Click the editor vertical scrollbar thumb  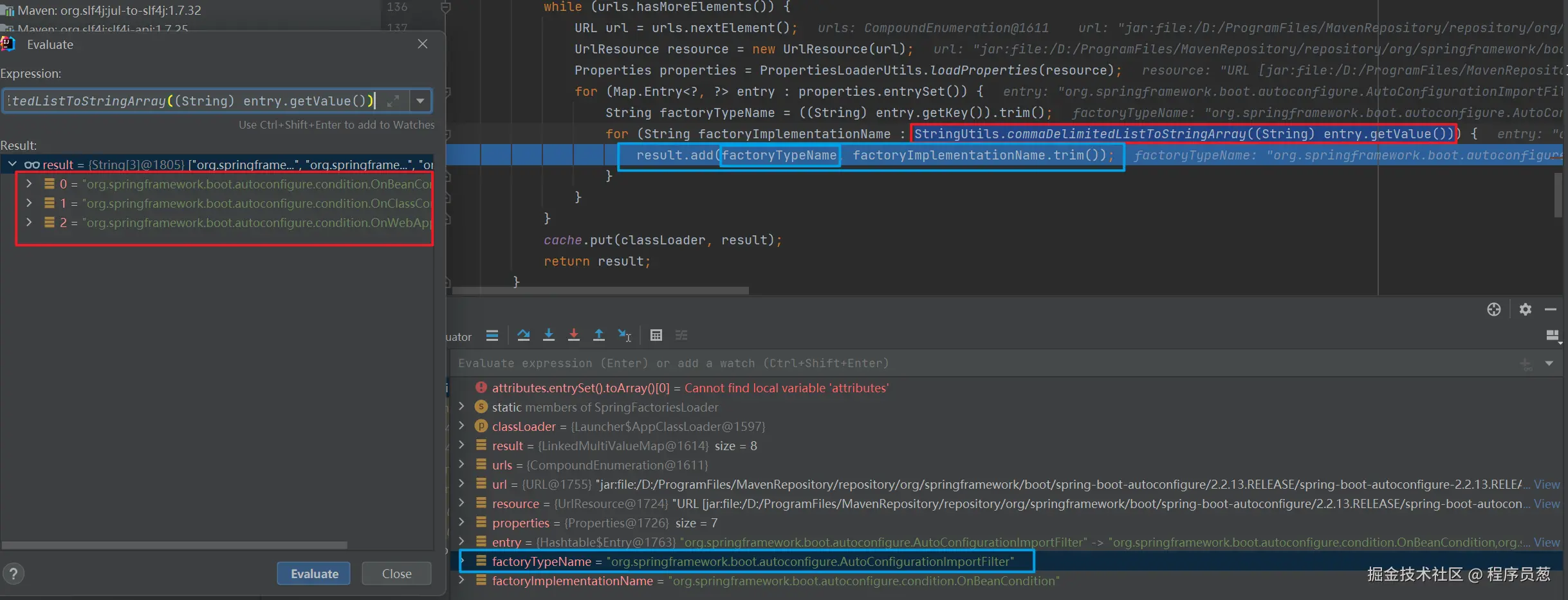[x=1558, y=195]
